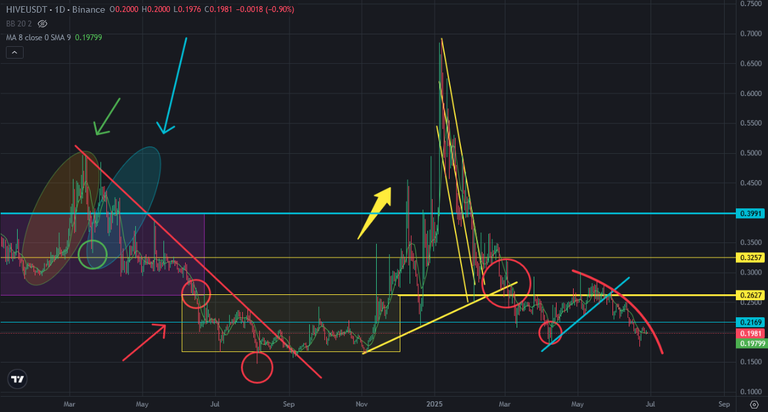Viewport: 768px width, 412px height.
Task: Select the MA 8 close 0 SMA 9 legend
Action: 38,37
